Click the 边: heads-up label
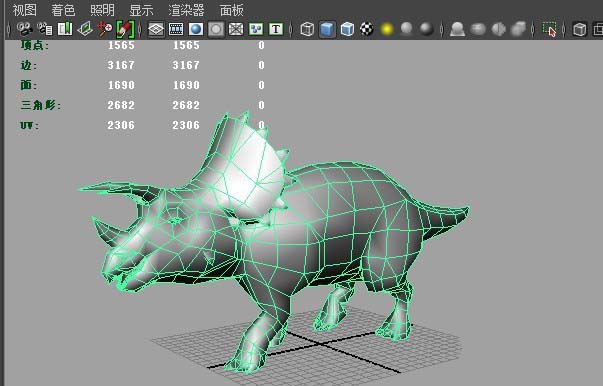Image resolution: width=603 pixels, height=386 pixels. (x=29, y=65)
